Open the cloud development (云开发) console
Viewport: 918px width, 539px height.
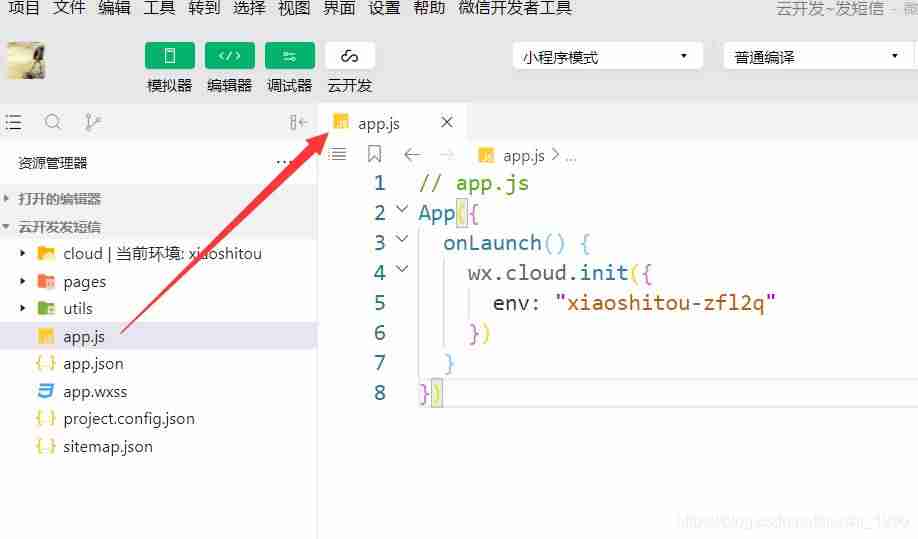(x=350, y=56)
